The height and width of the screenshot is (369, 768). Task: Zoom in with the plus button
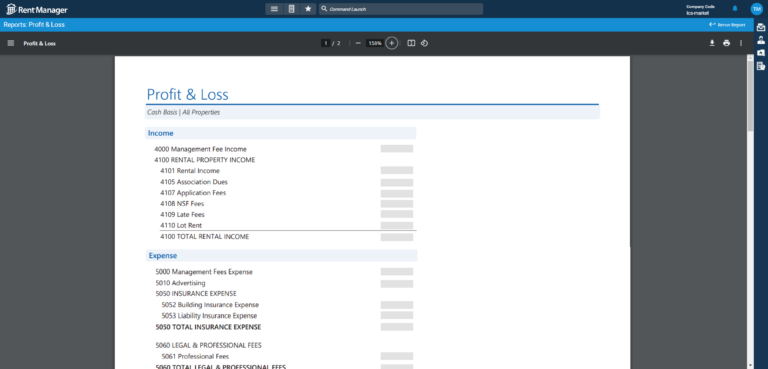pos(391,43)
